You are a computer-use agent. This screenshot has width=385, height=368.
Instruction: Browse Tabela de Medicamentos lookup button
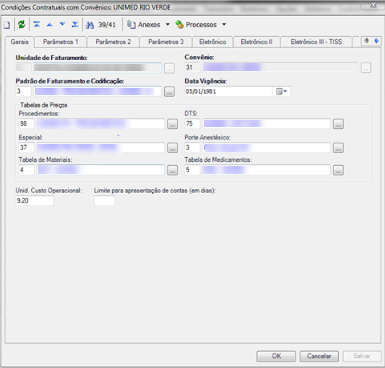[338, 170]
